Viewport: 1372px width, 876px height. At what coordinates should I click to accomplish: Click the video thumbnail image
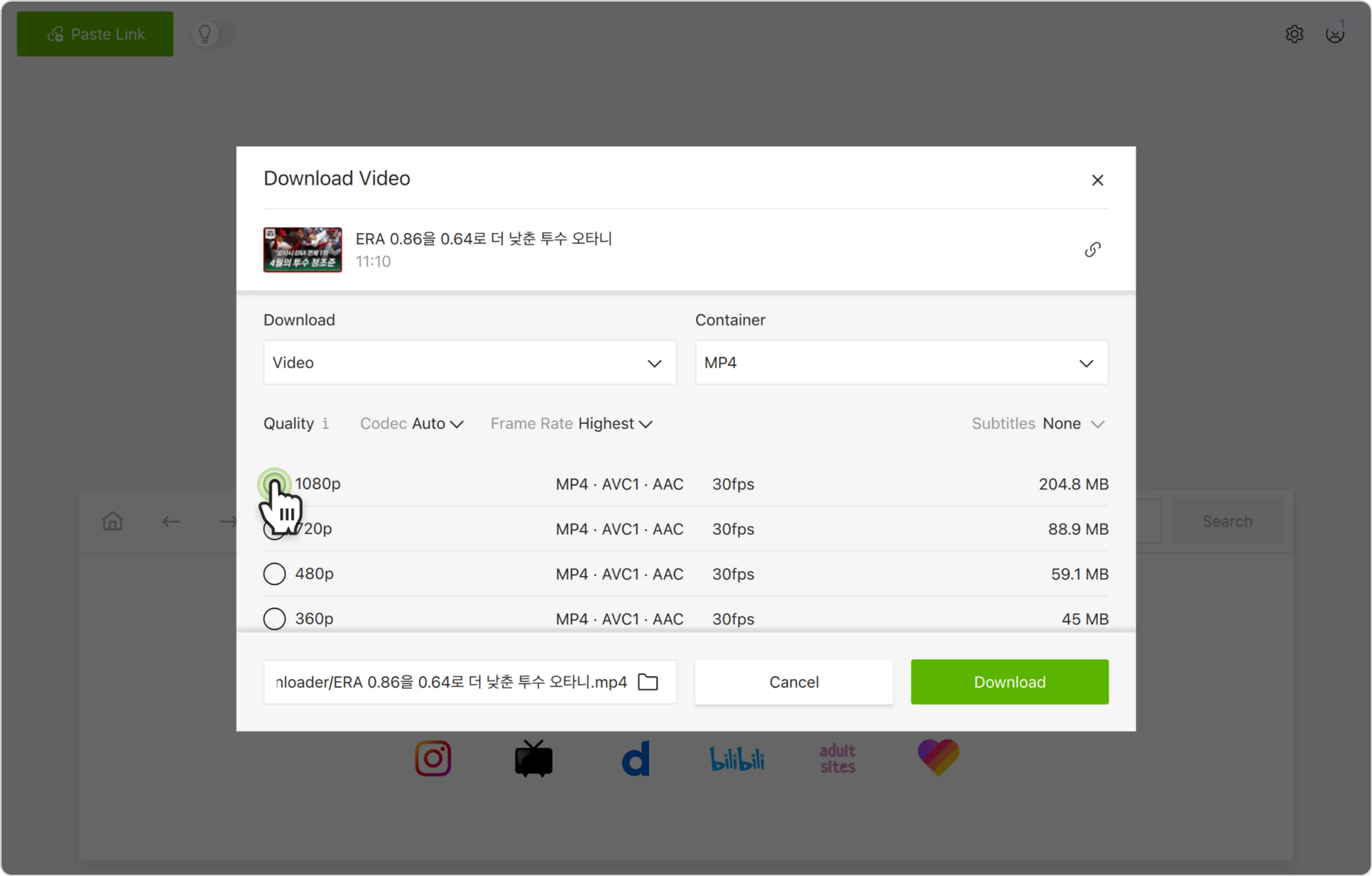pos(303,249)
